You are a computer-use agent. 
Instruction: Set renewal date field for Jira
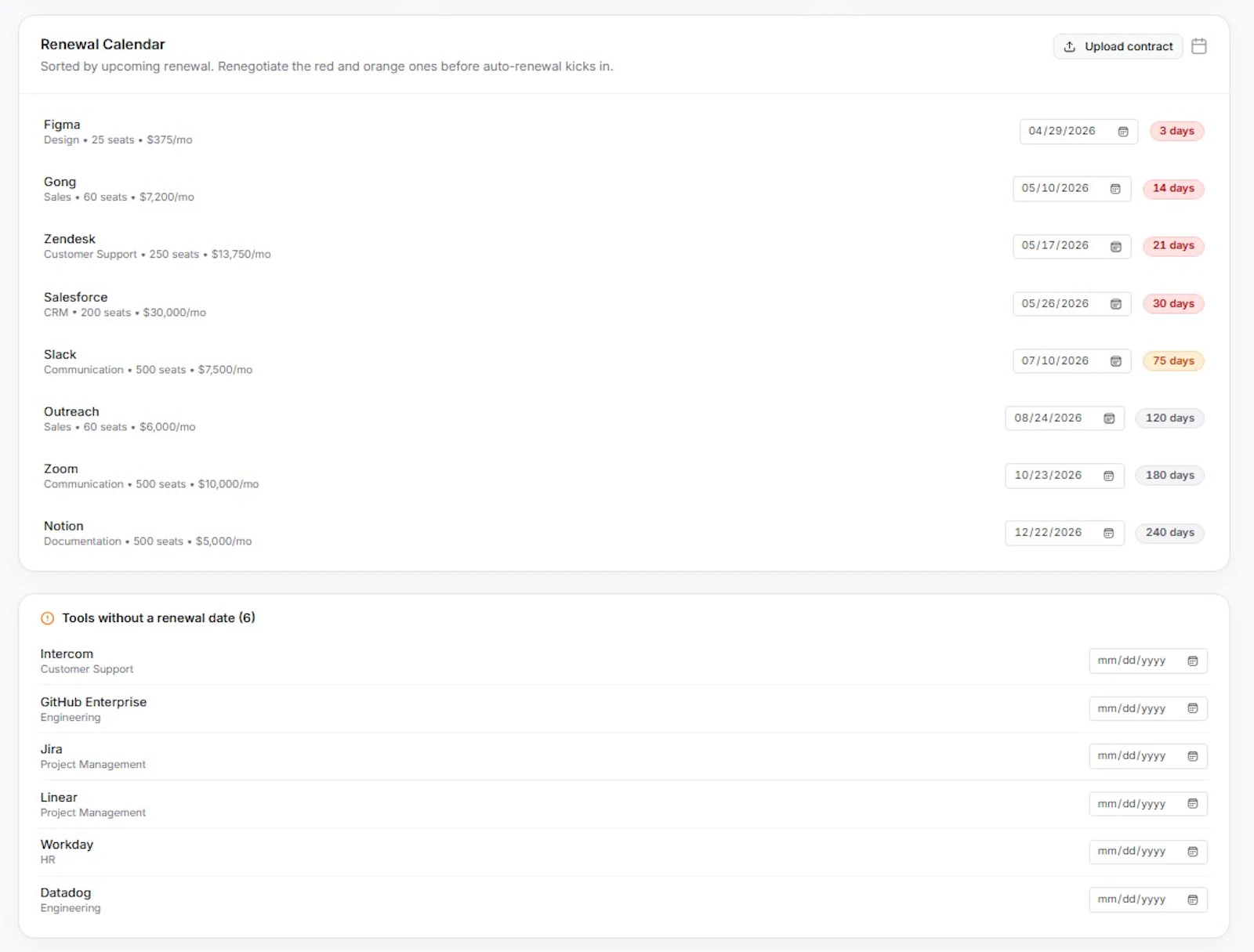(x=1148, y=756)
